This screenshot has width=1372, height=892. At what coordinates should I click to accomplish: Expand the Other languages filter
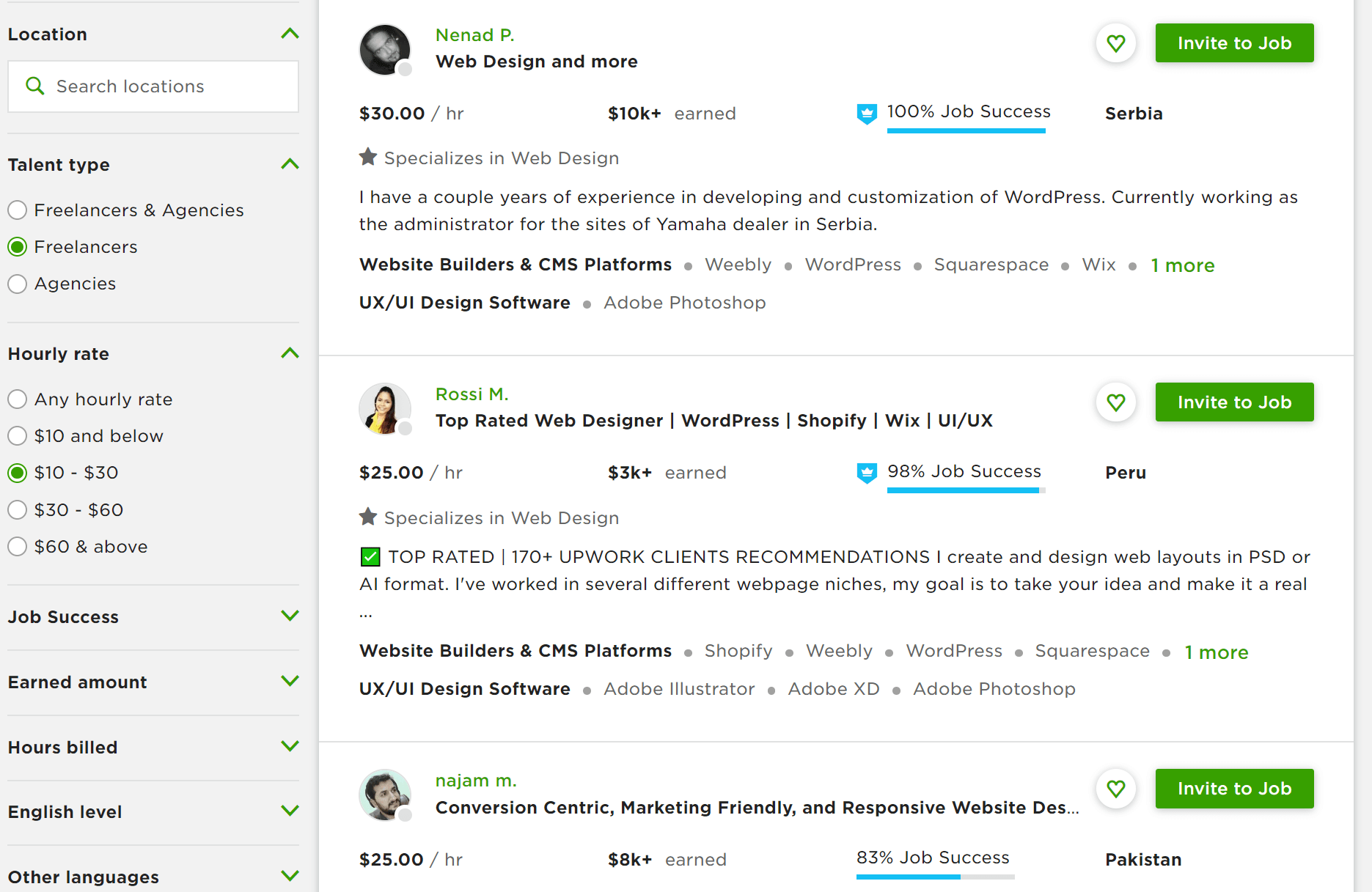click(290, 876)
